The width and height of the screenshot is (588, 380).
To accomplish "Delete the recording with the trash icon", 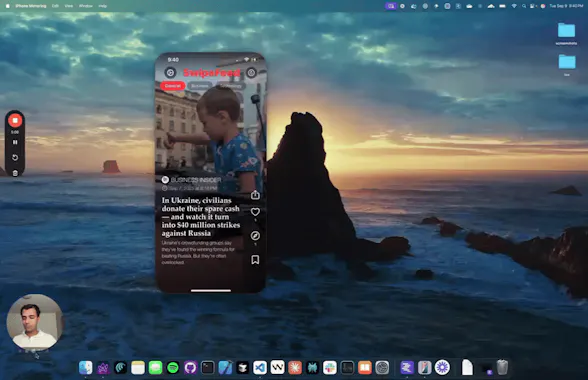I will tap(15, 173).
